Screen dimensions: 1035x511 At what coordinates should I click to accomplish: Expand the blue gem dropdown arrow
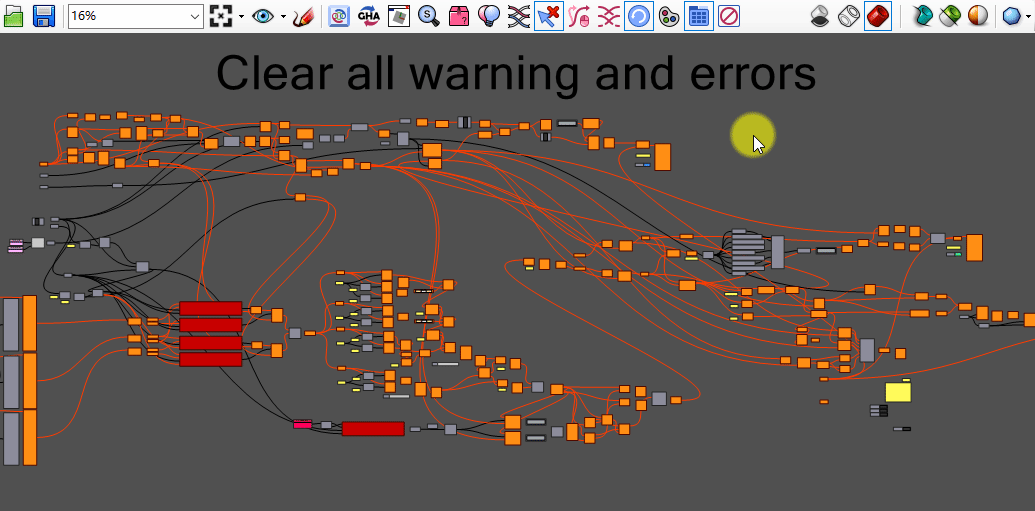1029,16
